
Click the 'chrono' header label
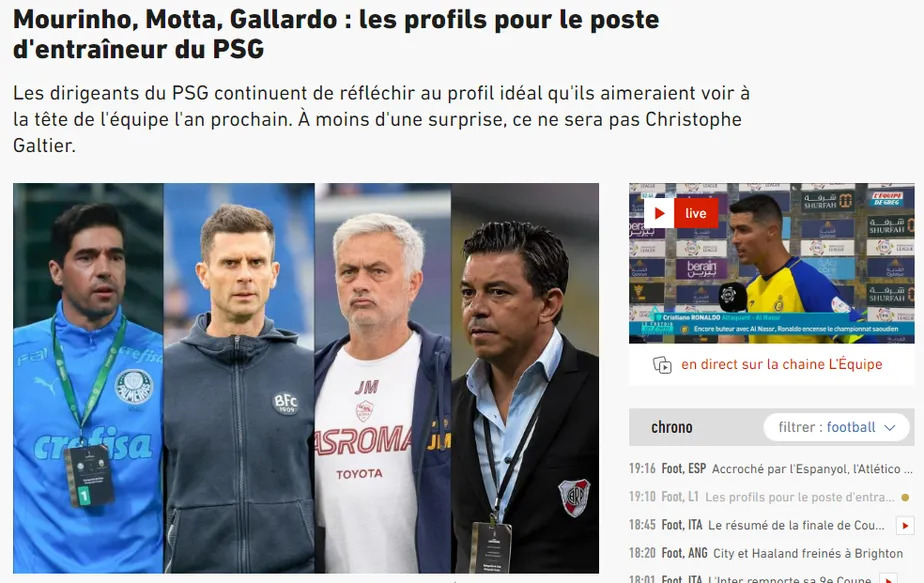[671, 427]
